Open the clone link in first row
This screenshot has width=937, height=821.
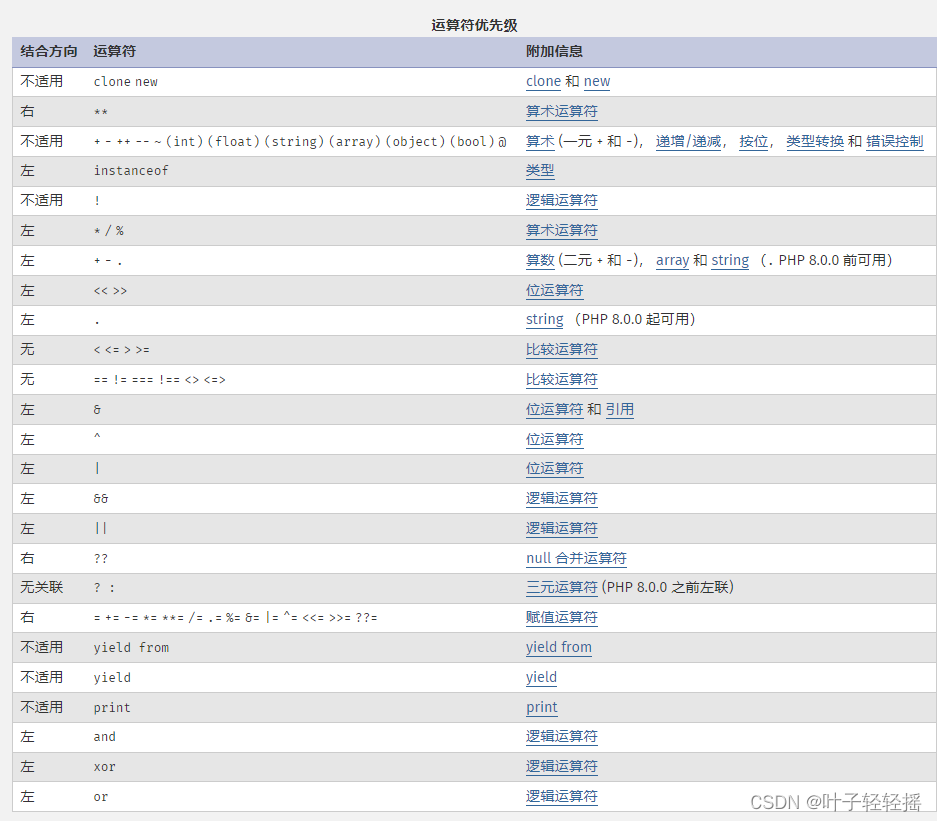click(x=543, y=81)
